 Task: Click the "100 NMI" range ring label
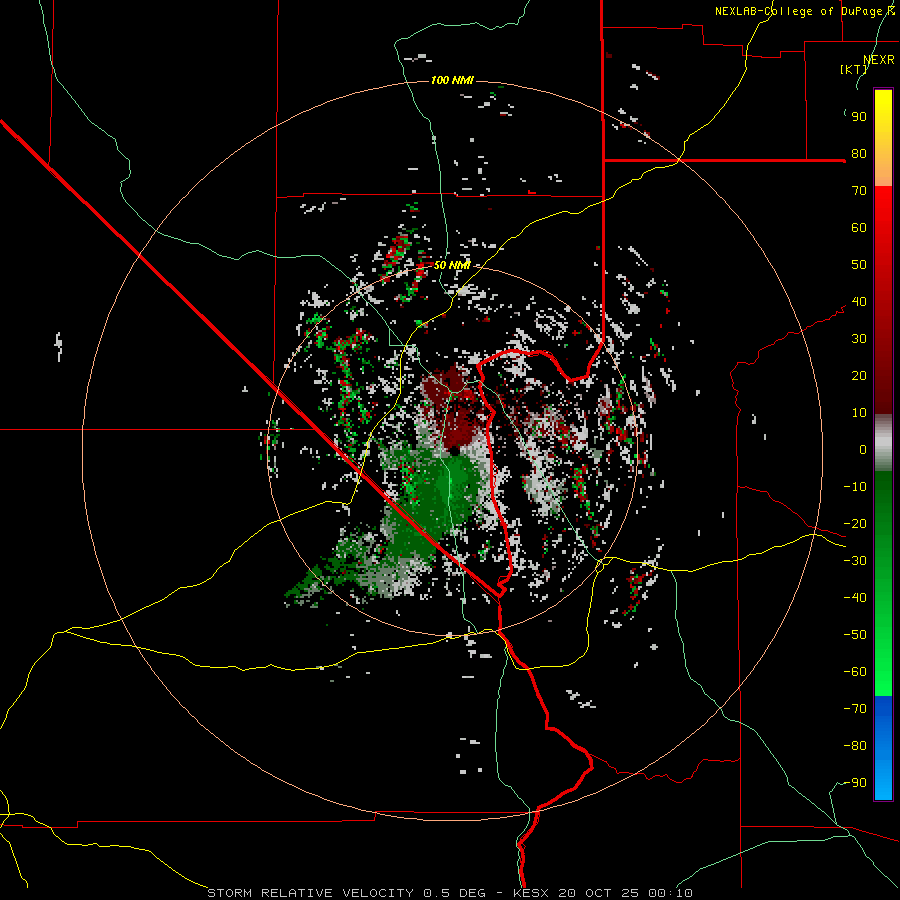pyautogui.click(x=452, y=80)
